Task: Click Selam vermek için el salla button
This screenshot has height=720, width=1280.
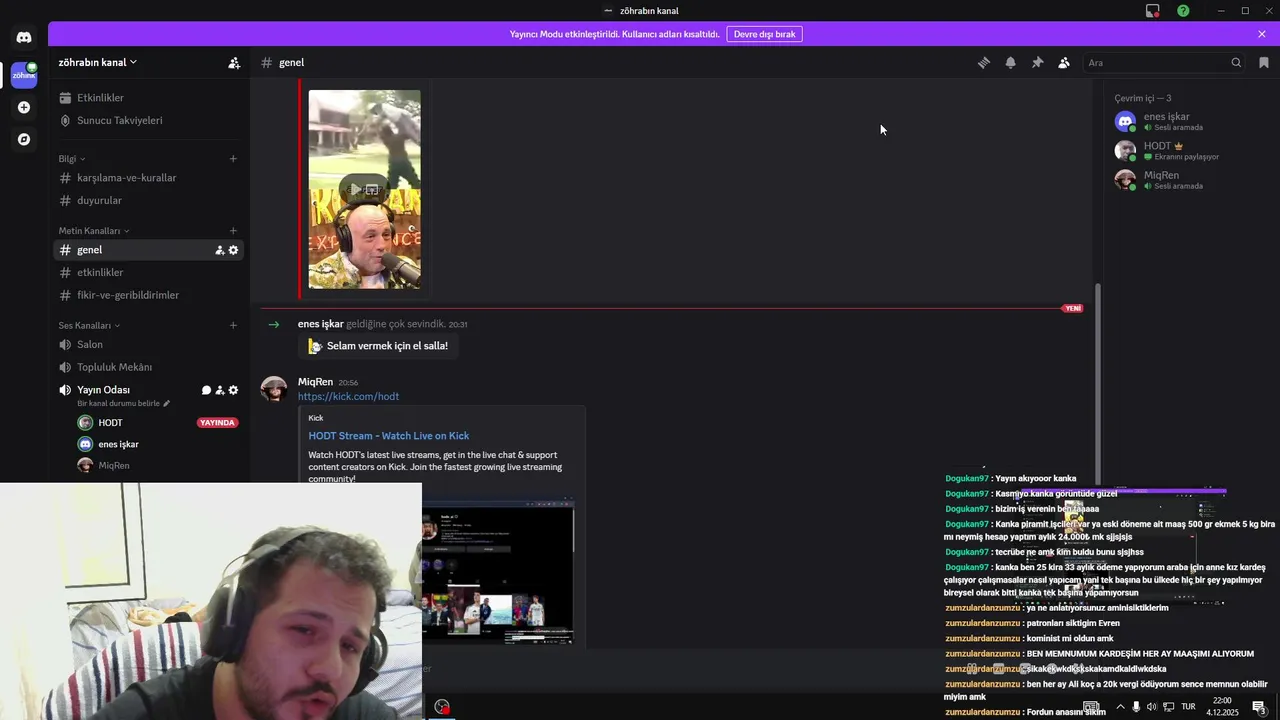Action: pos(378,346)
